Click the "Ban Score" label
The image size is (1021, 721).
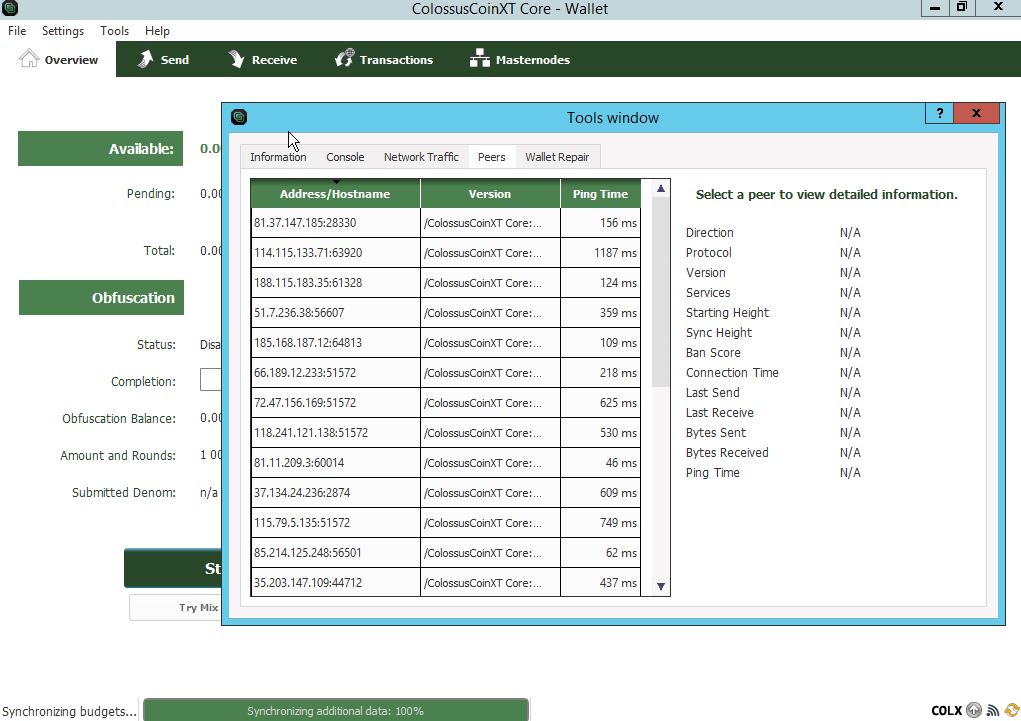coord(713,352)
